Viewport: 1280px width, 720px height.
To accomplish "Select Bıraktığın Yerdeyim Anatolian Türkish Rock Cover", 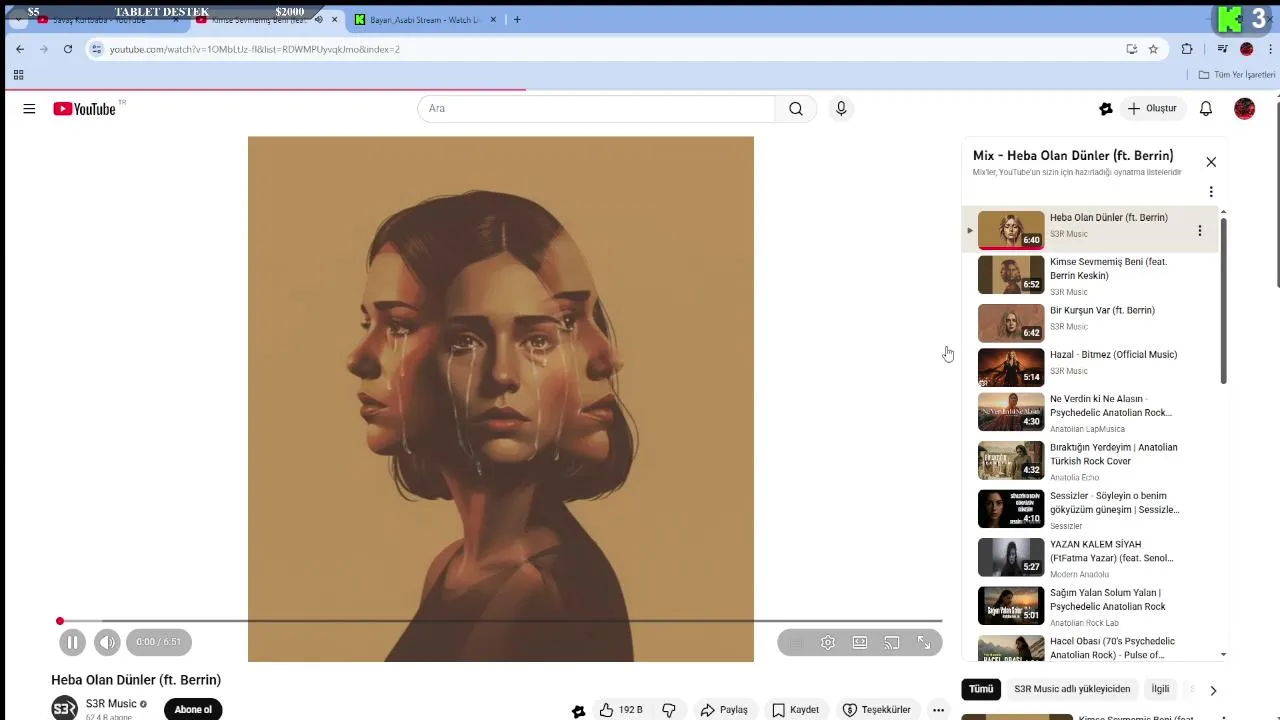I will pos(1090,460).
